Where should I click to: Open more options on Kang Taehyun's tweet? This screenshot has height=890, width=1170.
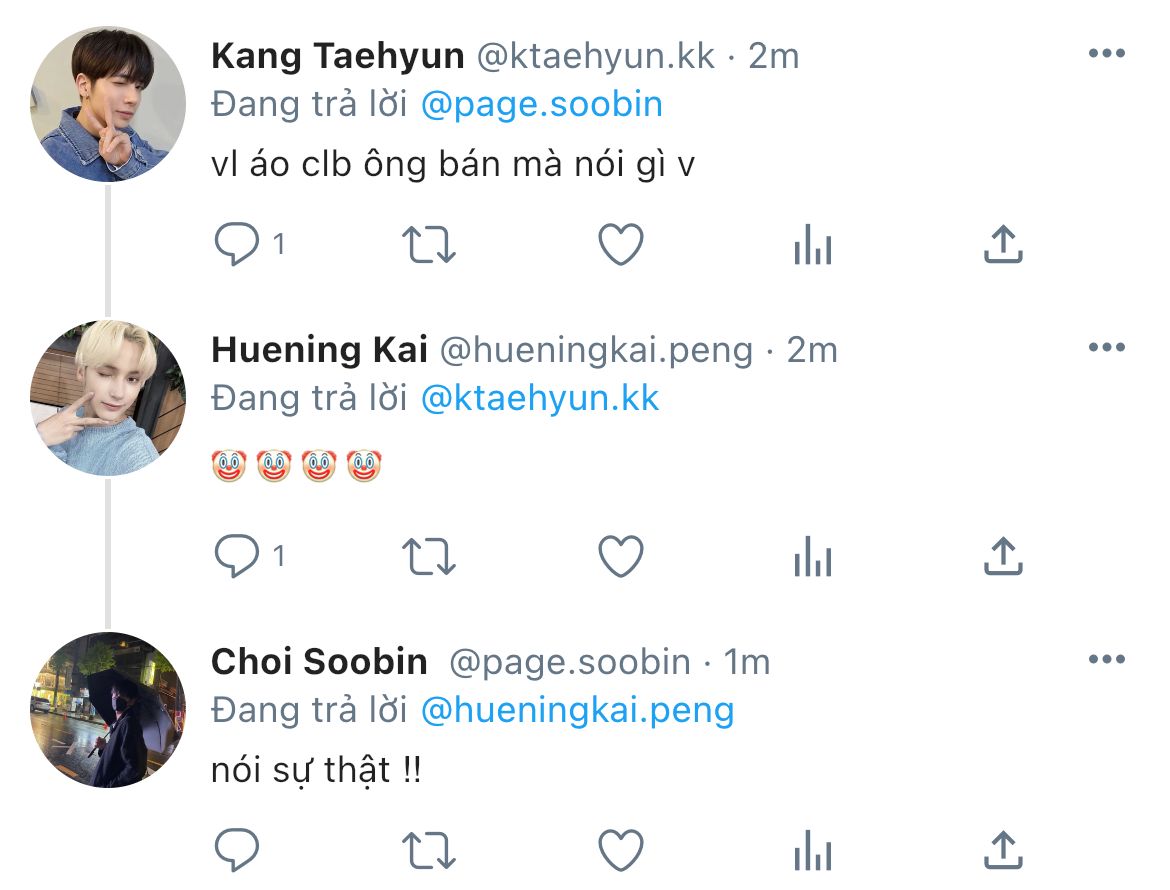pyautogui.click(x=1107, y=53)
